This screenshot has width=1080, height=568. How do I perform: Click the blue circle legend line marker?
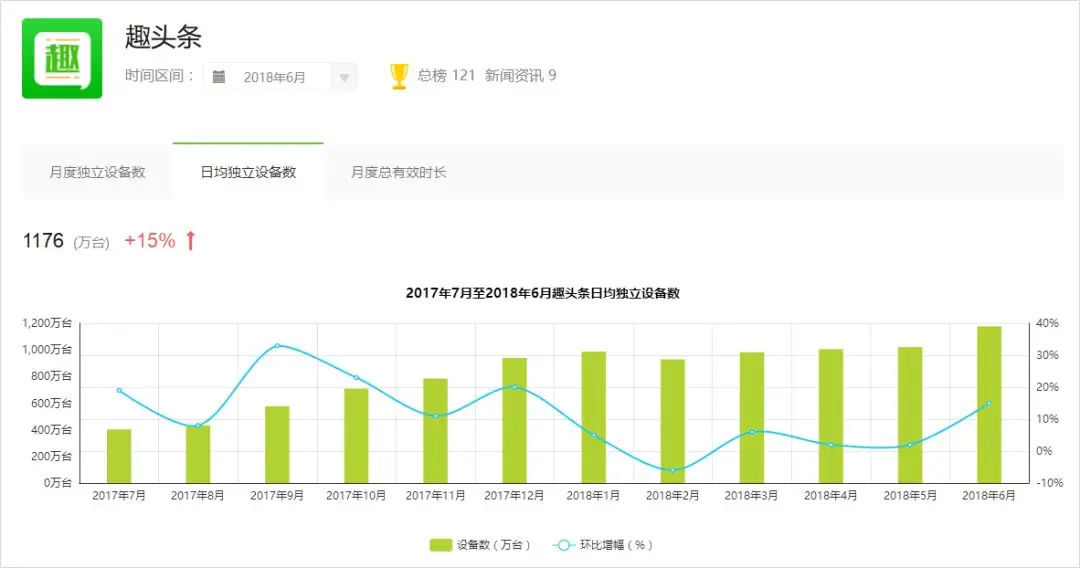(563, 545)
